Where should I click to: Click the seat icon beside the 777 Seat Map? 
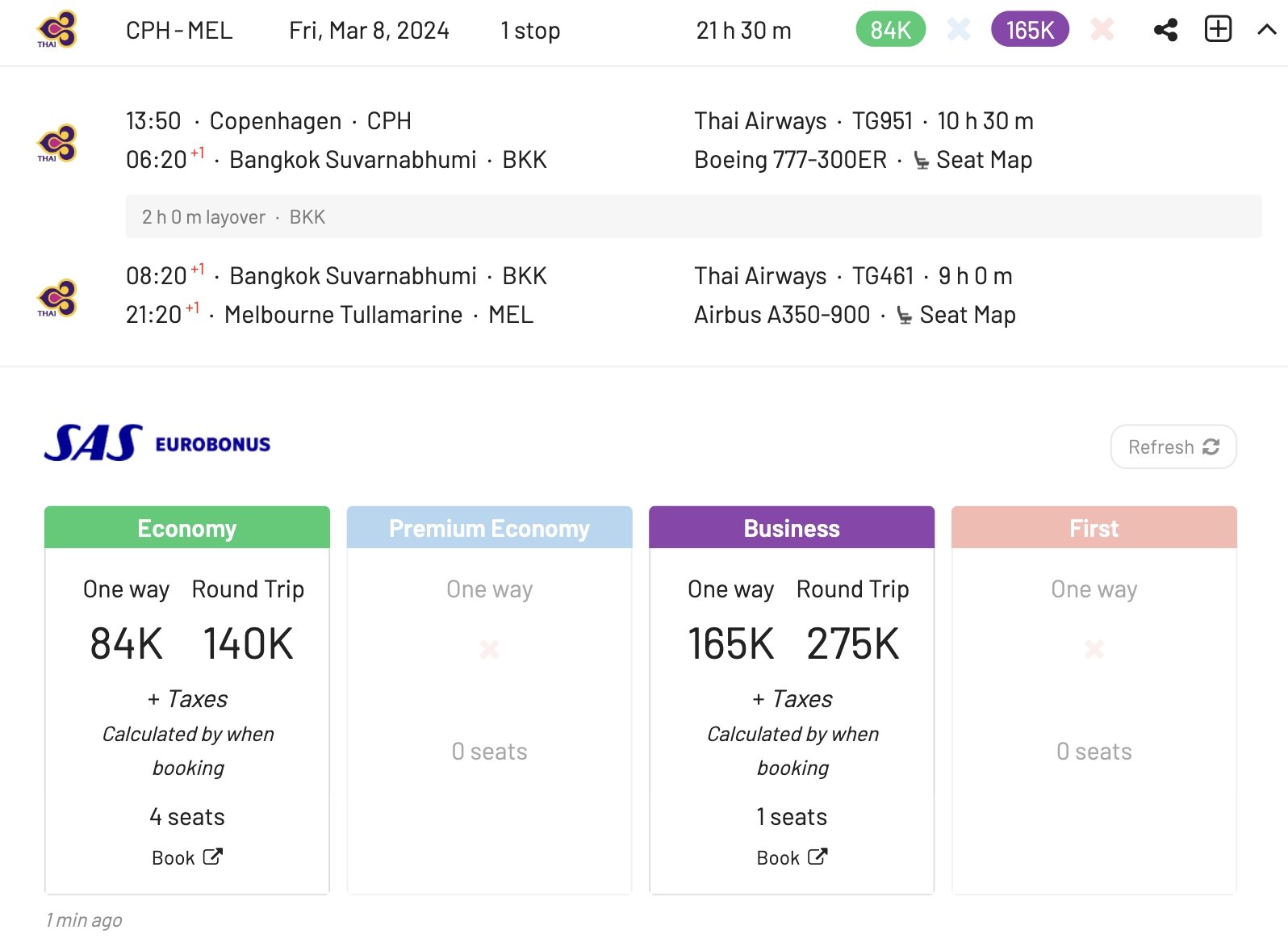[921, 161]
